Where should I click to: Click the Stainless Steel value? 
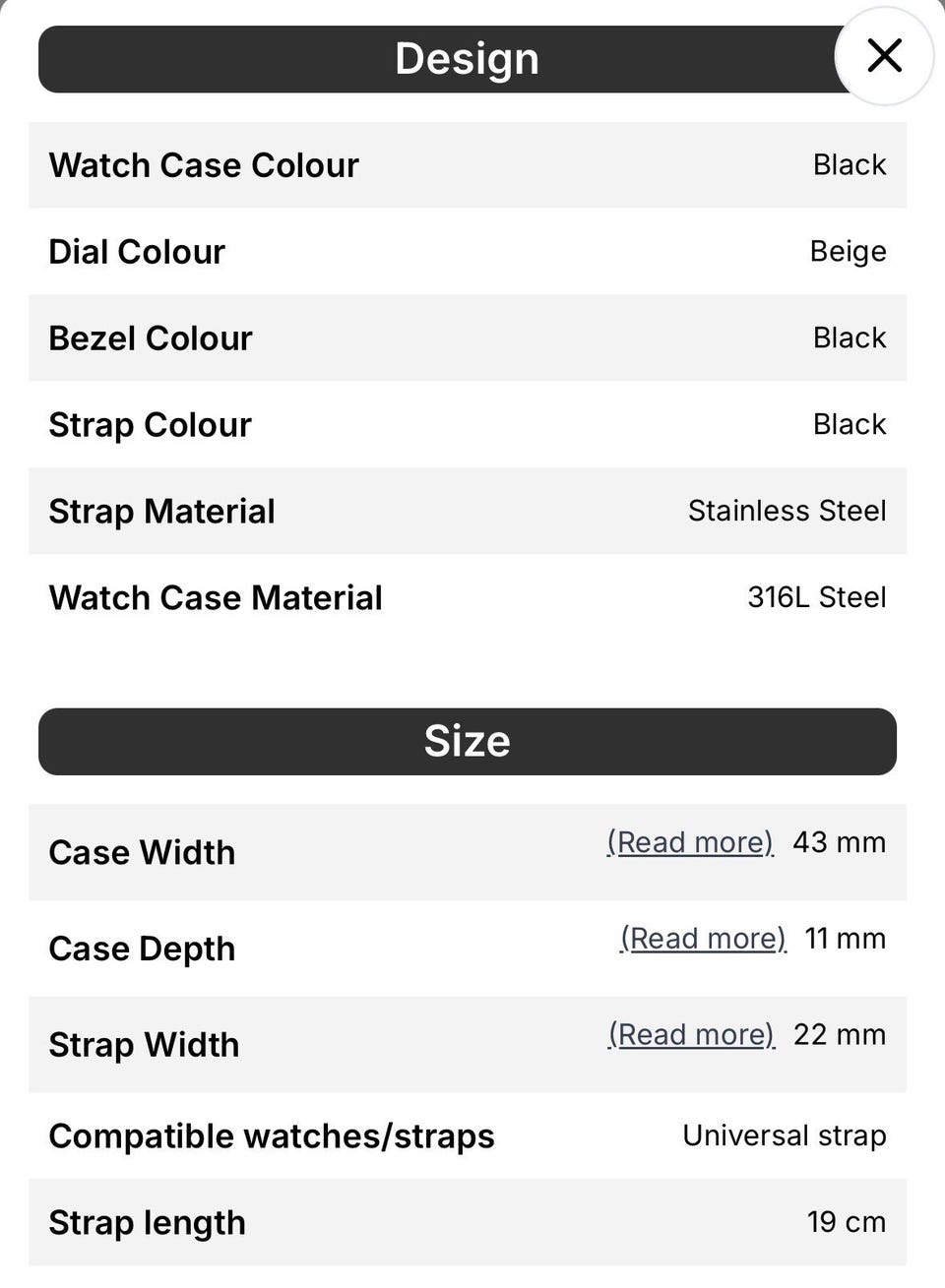(x=787, y=511)
